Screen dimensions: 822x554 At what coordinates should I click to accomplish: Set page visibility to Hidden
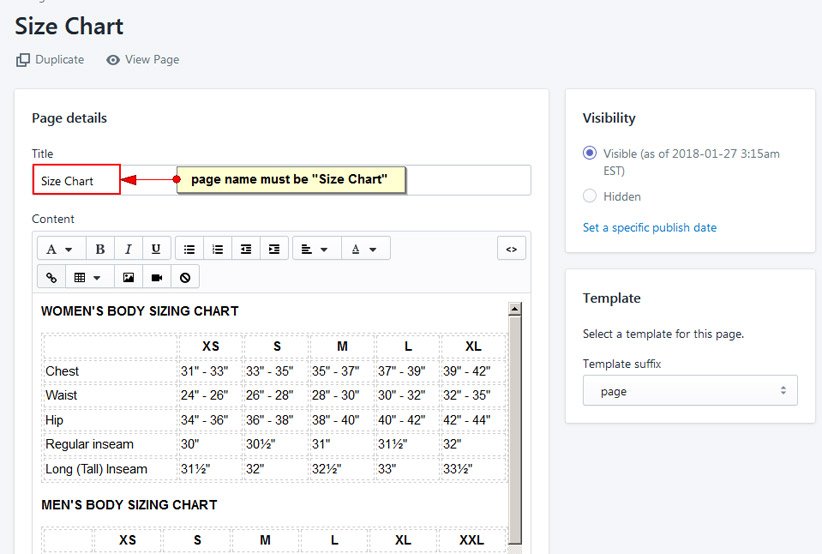click(590, 196)
